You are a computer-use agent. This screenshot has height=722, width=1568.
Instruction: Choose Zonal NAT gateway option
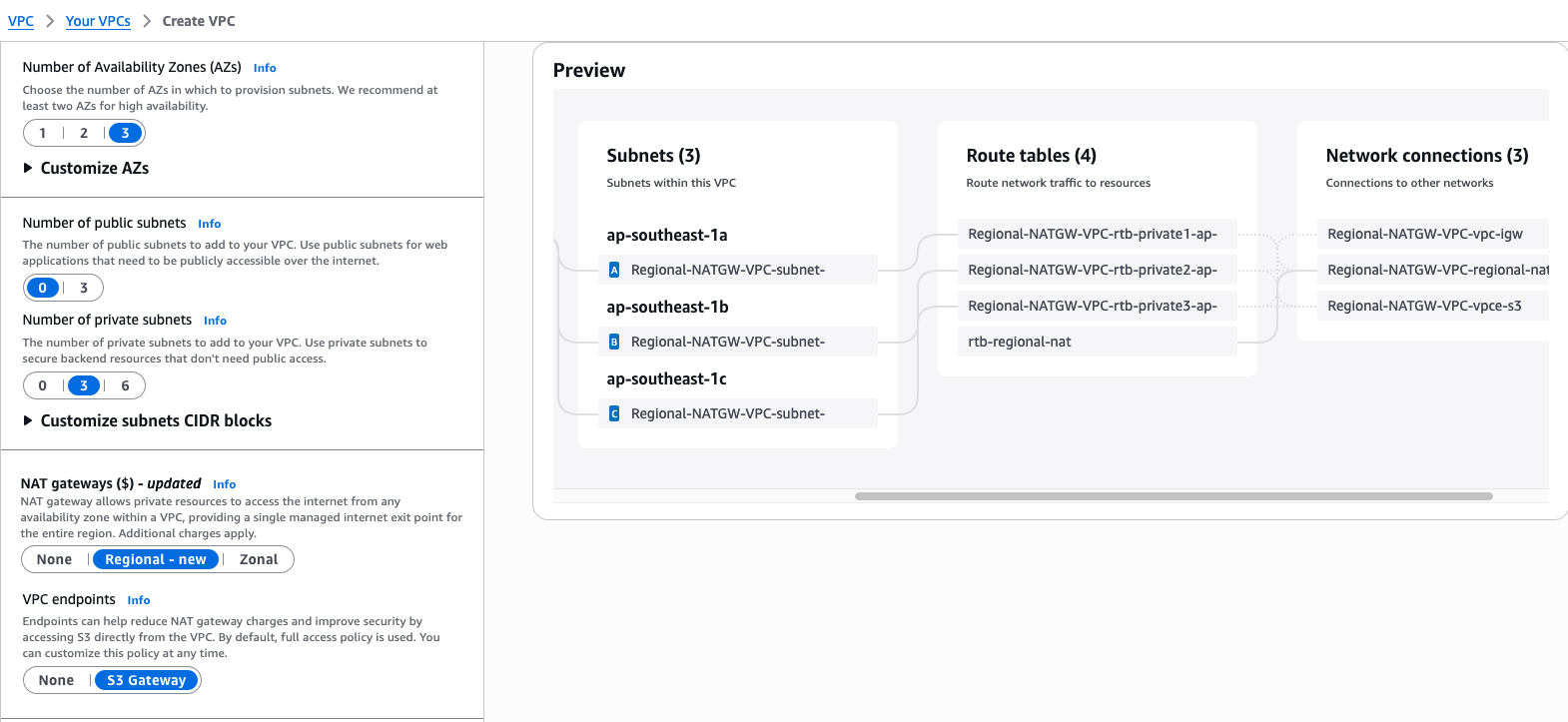pyautogui.click(x=259, y=559)
